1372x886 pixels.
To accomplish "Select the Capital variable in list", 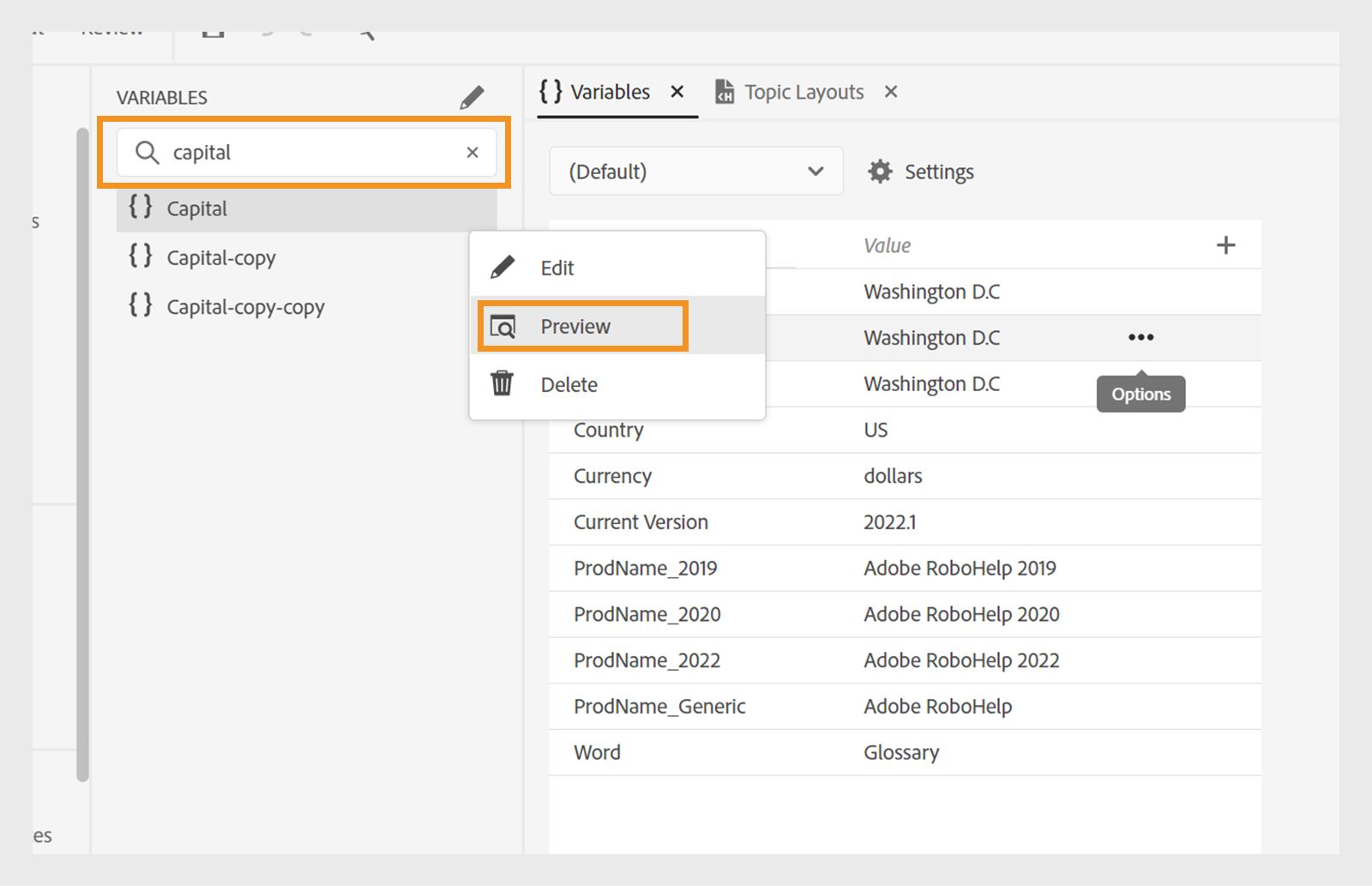I will point(306,208).
